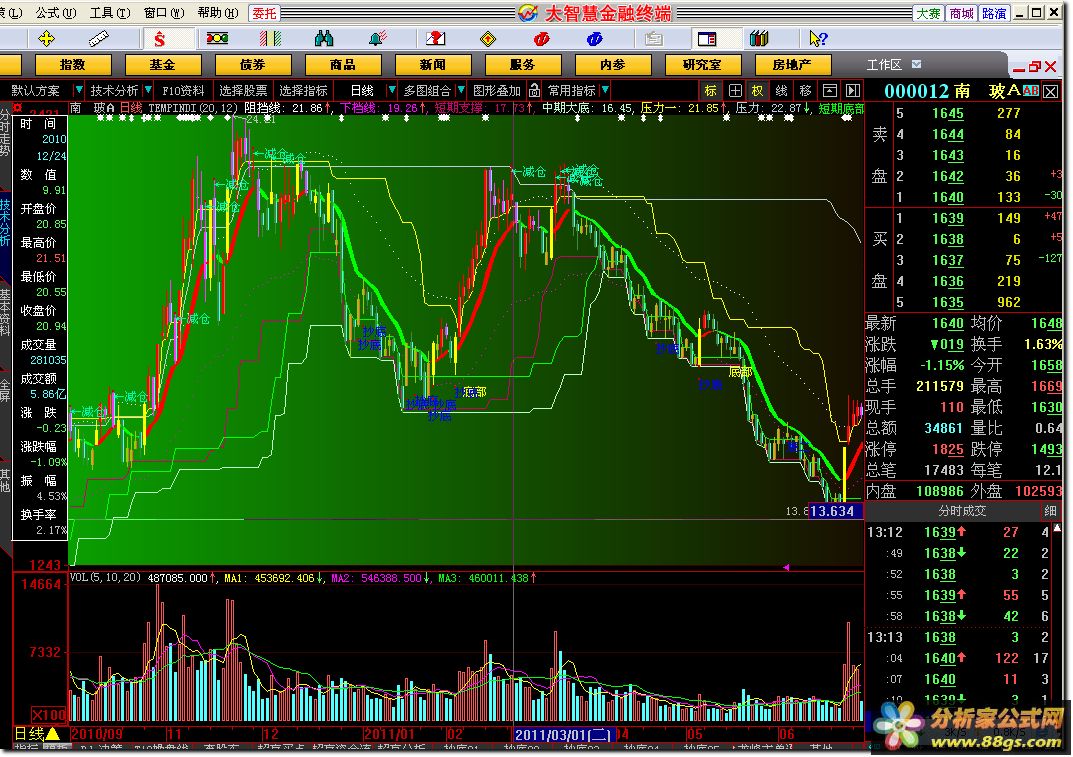Screen dimensions: 1073x757
Task: Open the red dollar sign tool
Action: pos(159,39)
